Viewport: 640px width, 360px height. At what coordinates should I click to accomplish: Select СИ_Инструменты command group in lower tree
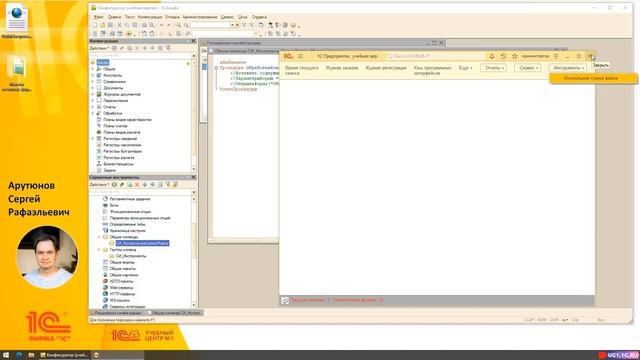[x=131, y=256]
